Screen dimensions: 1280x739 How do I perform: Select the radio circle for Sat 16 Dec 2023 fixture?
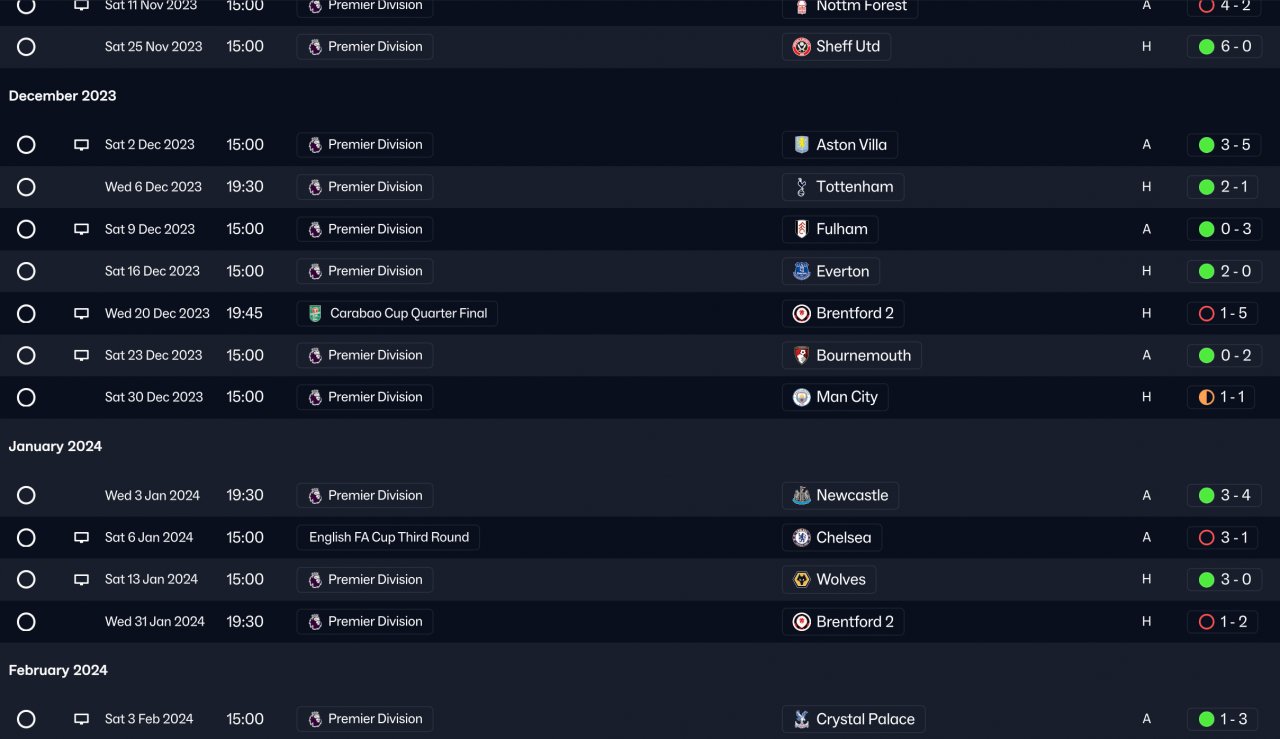click(26, 271)
